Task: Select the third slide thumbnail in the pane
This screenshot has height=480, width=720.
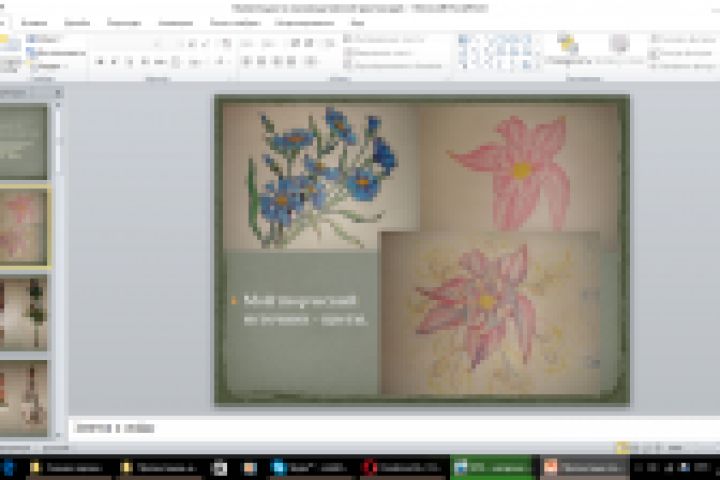Action: [x=23, y=312]
